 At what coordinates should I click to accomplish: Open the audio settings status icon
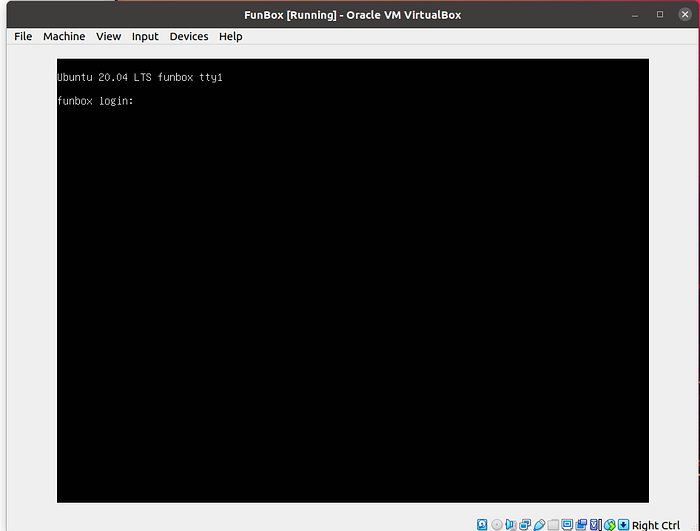pos(511,524)
